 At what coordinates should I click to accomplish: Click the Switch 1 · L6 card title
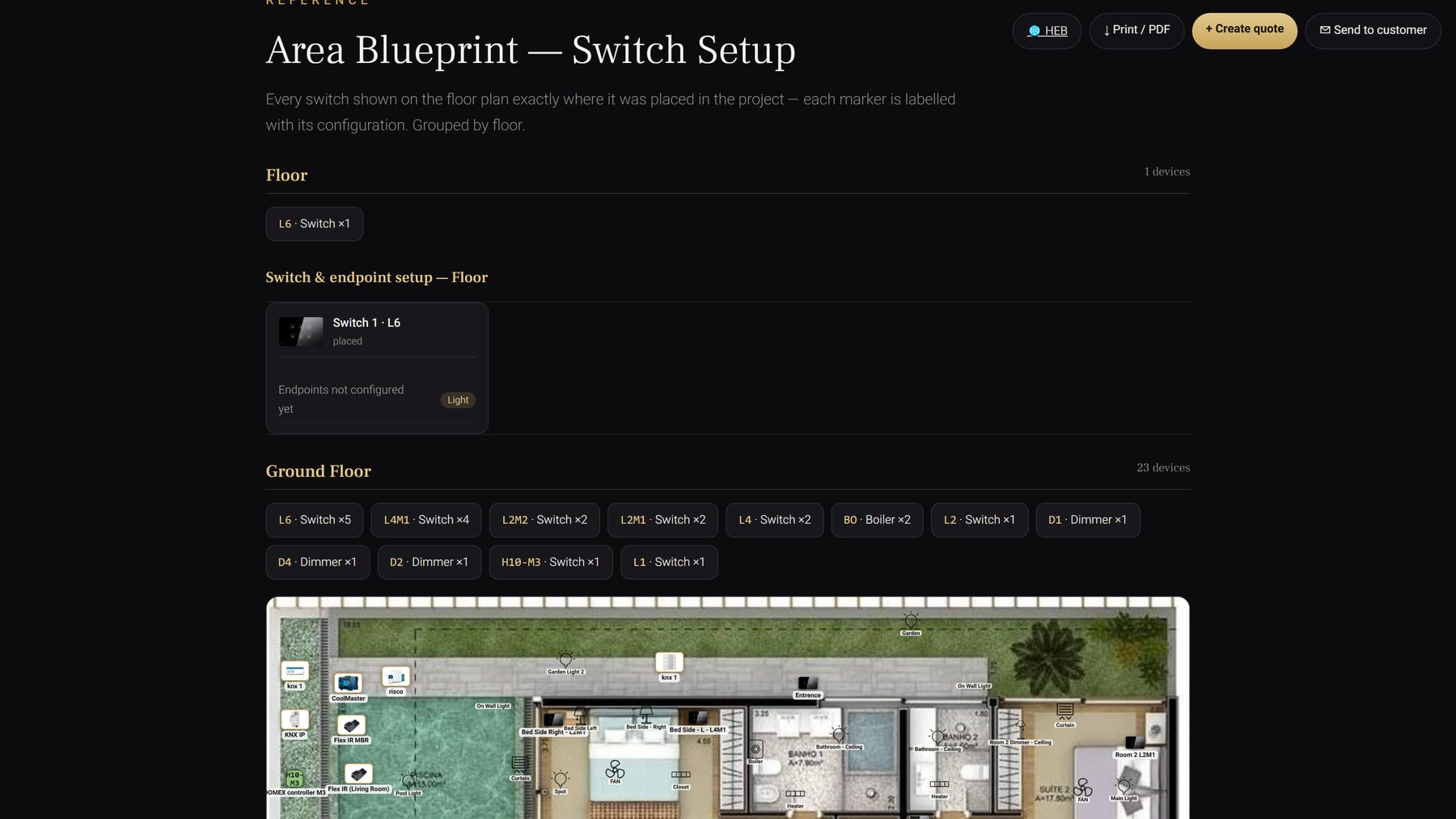point(366,323)
